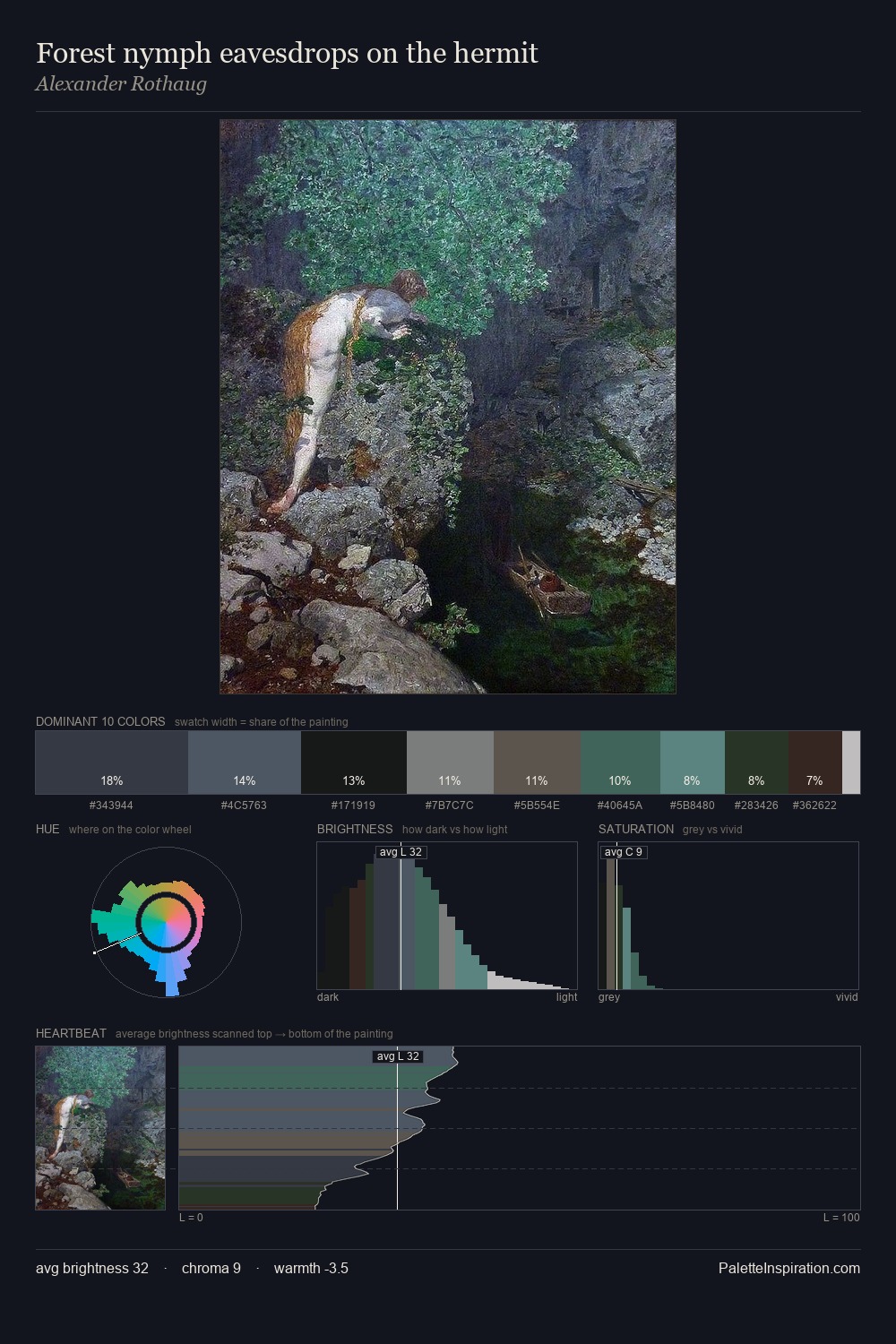Click the #283426 deep green swatch
Viewport: 896px width, 1344px height.
(756, 762)
